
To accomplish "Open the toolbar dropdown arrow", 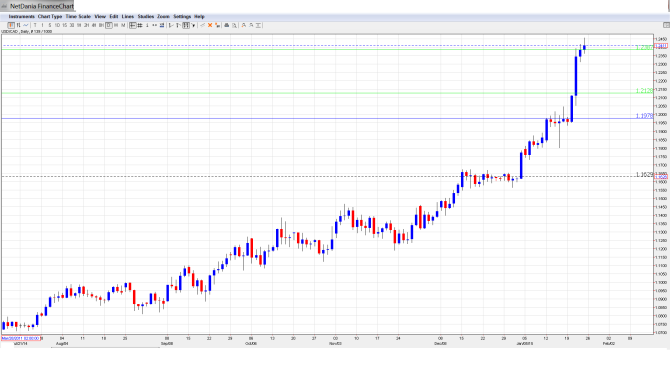I will pos(194,26).
